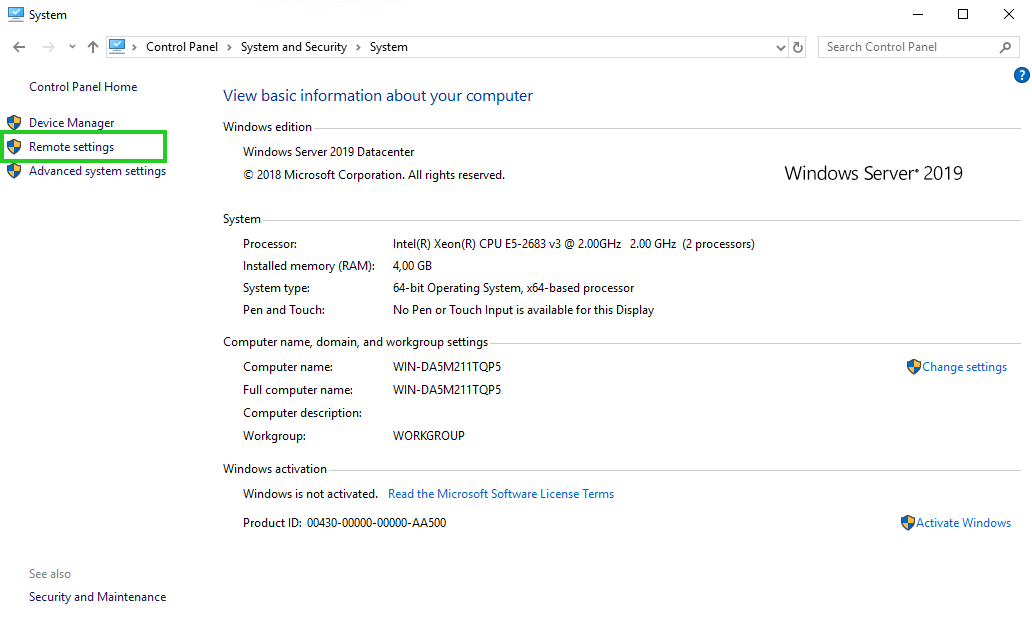Viewport: 1032px width, 624px height.
Task: Open Security and Maintenance link
Action: (x=98, y=597)
